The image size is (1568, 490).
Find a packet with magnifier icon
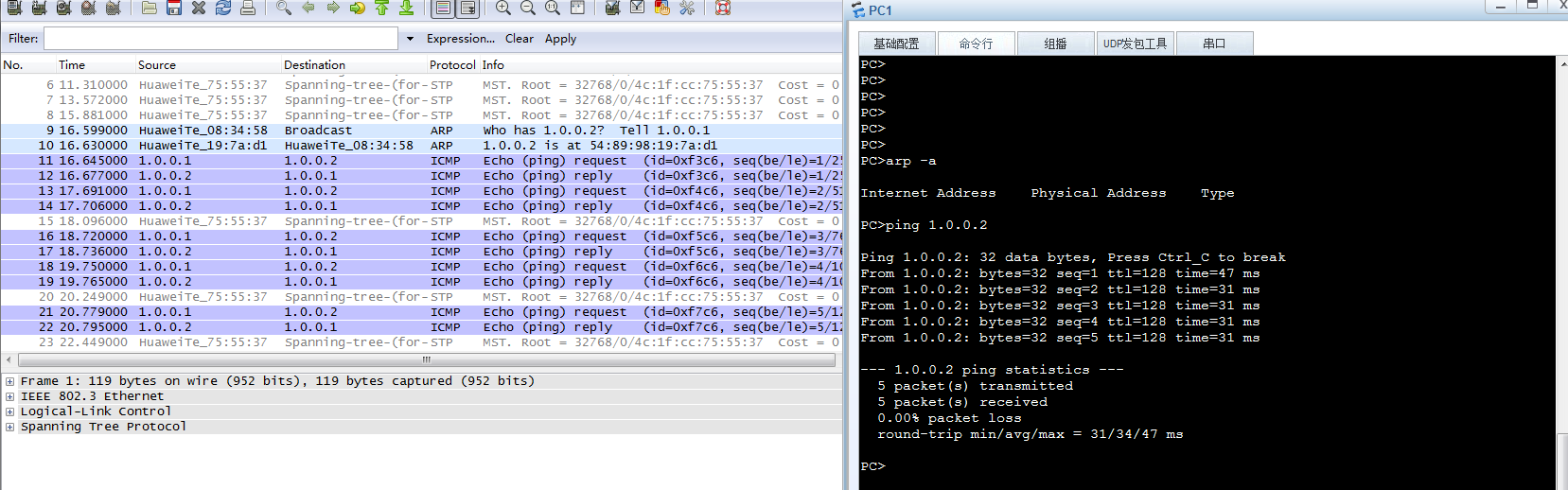[x=284, y=8]
